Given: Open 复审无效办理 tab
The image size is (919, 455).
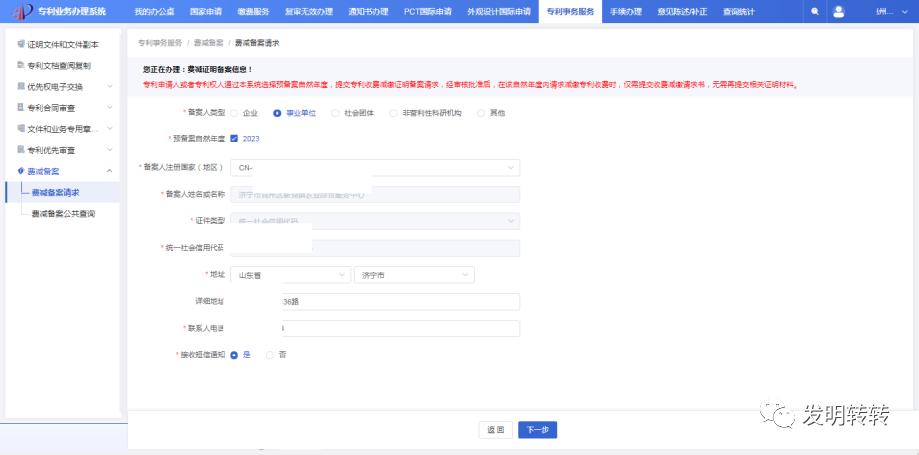Looking at the screenshot, I should coord(308,12).
